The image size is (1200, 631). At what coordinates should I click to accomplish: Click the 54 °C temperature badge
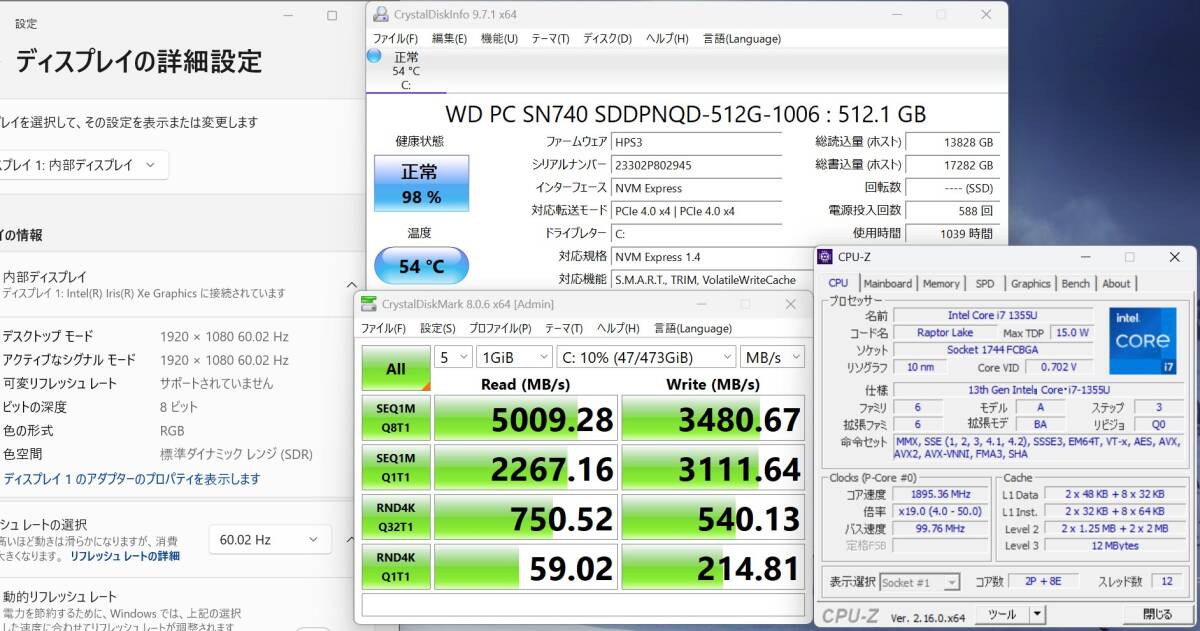[420, 264]
